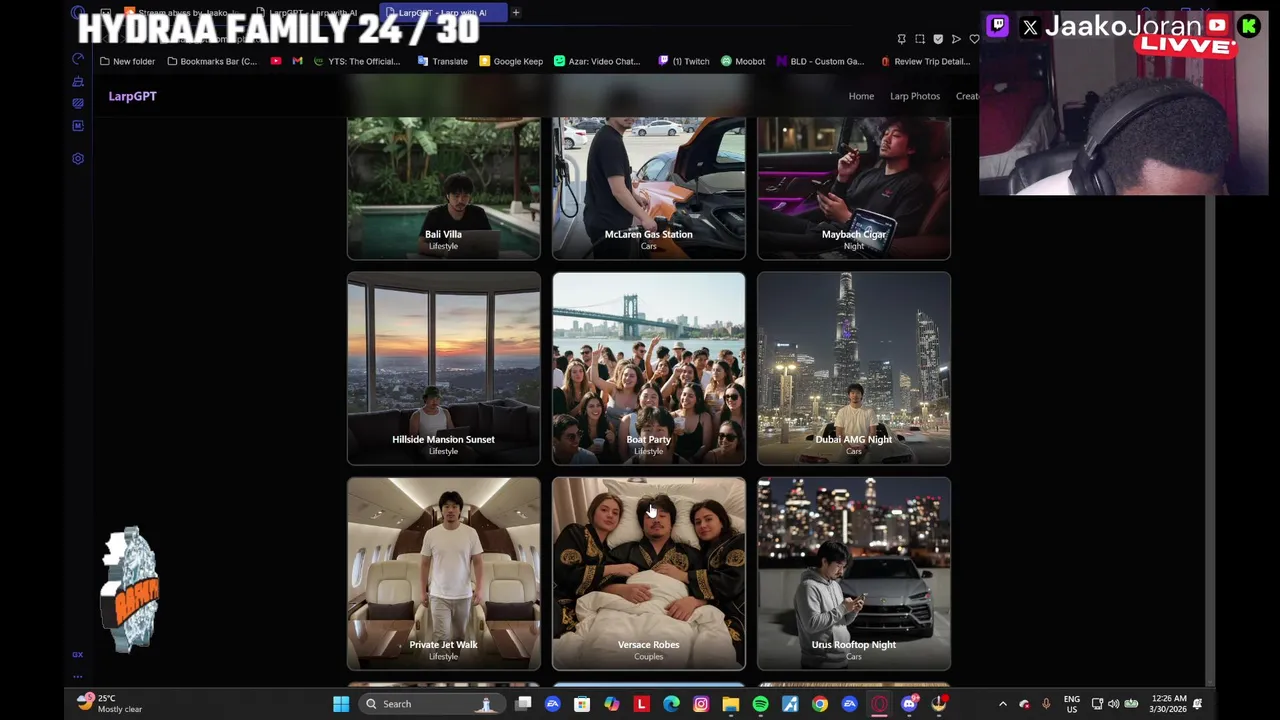Open the Bookmarks Bar folder
1280x720 pixels.
point(212,61)
